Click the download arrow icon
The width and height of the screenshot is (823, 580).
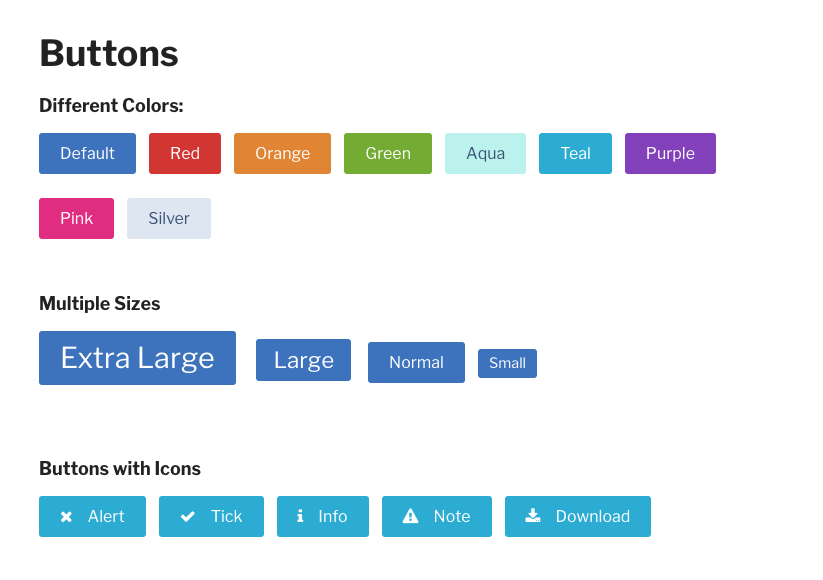click(x=533, y=516)
